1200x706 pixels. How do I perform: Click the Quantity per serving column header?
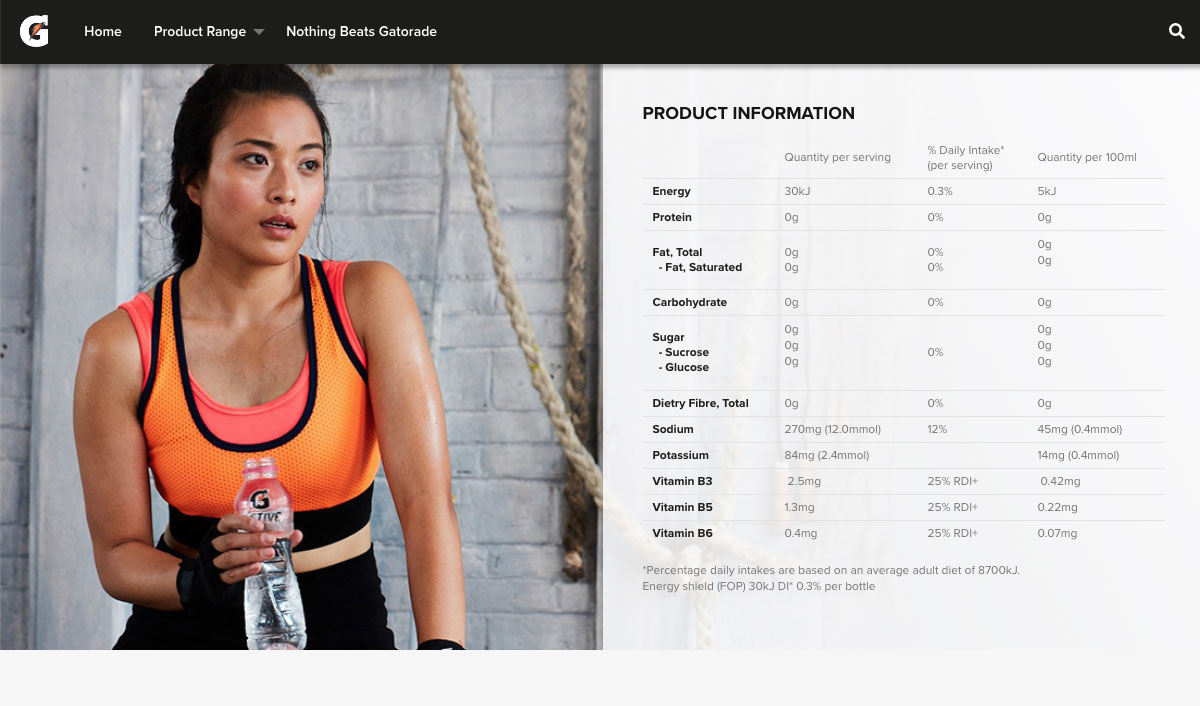click(x=837, y=157)
